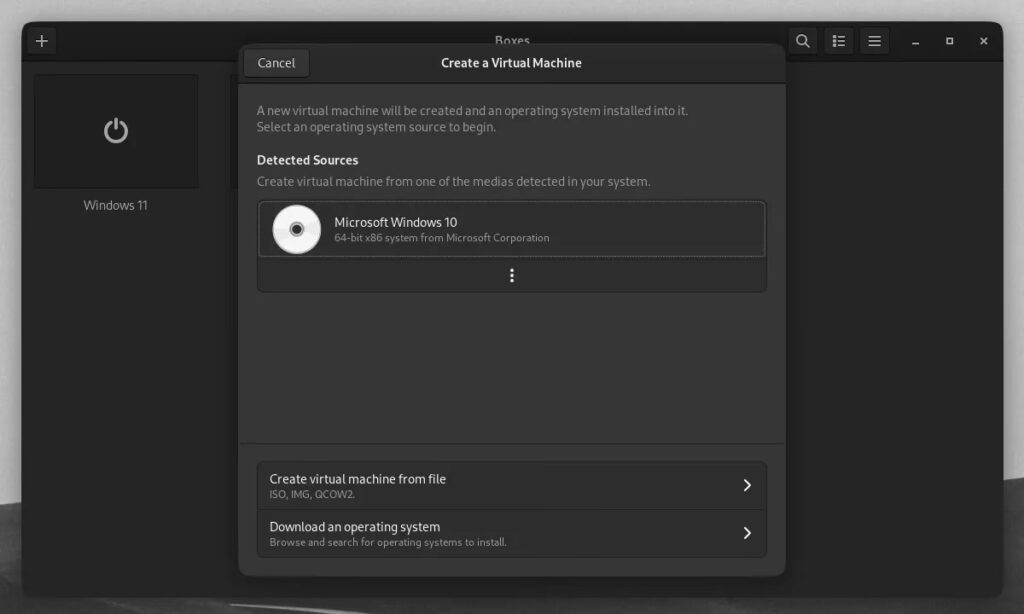Cancel the Create a Virtual Machine dialog

(276, 63)
